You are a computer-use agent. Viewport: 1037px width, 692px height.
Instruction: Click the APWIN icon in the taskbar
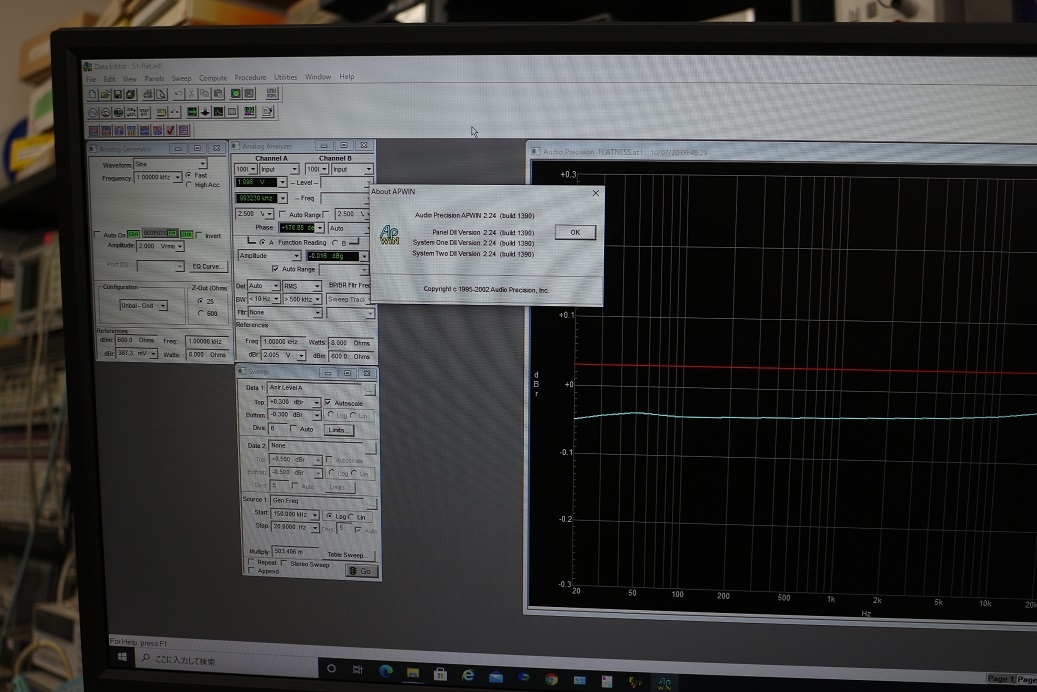click(665, 683)
